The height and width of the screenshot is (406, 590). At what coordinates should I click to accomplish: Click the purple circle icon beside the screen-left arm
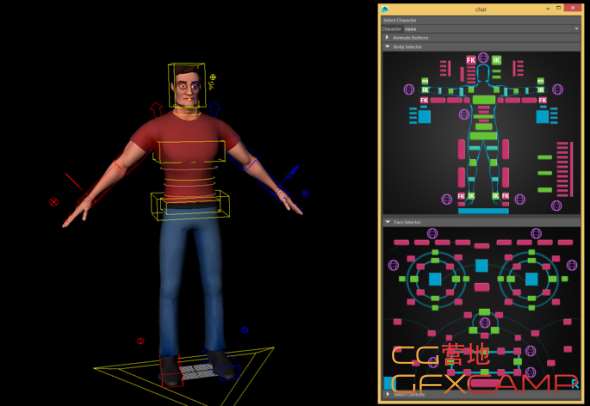point(409,90)
